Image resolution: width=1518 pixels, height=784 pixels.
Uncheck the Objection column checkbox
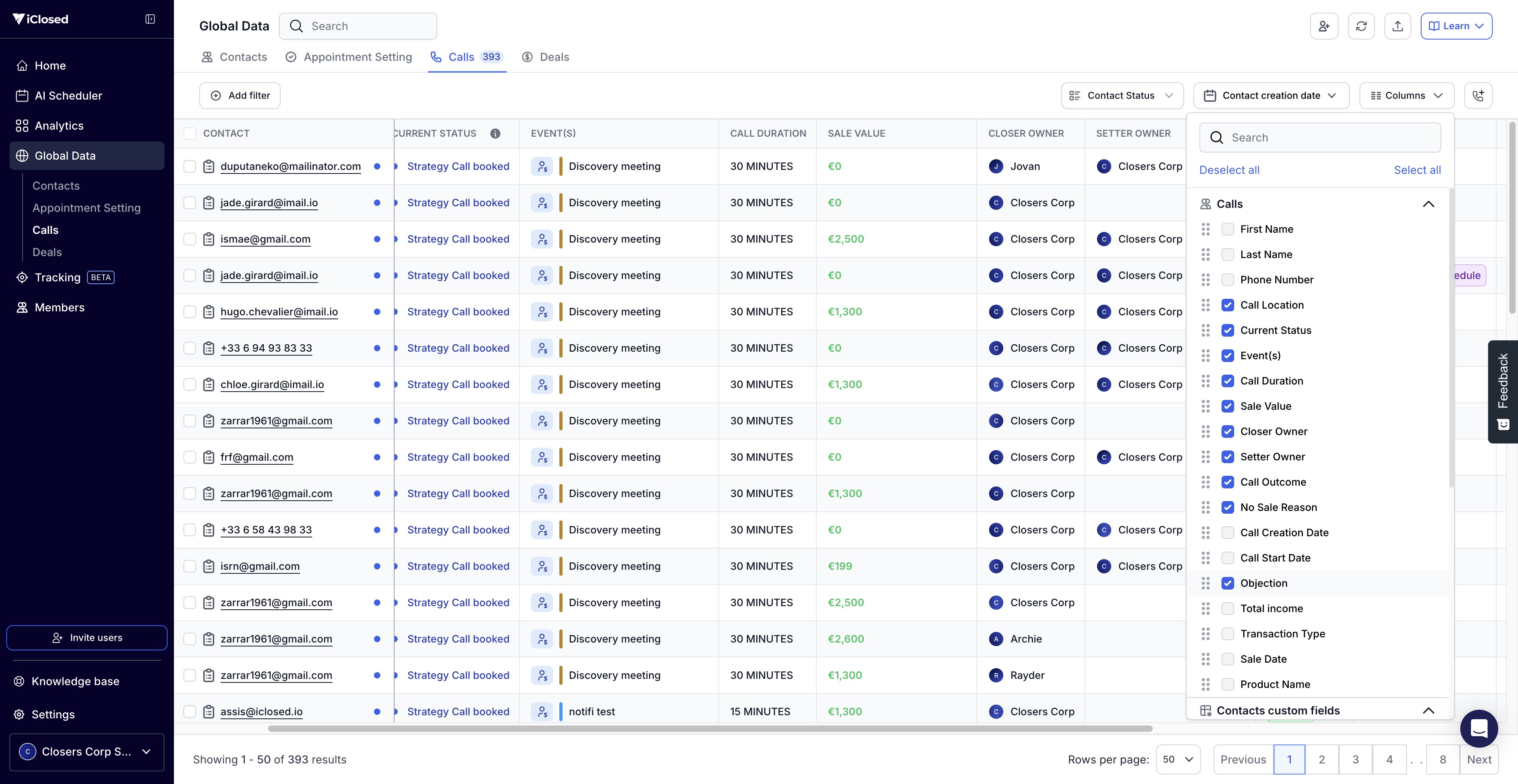point(1227,583)
